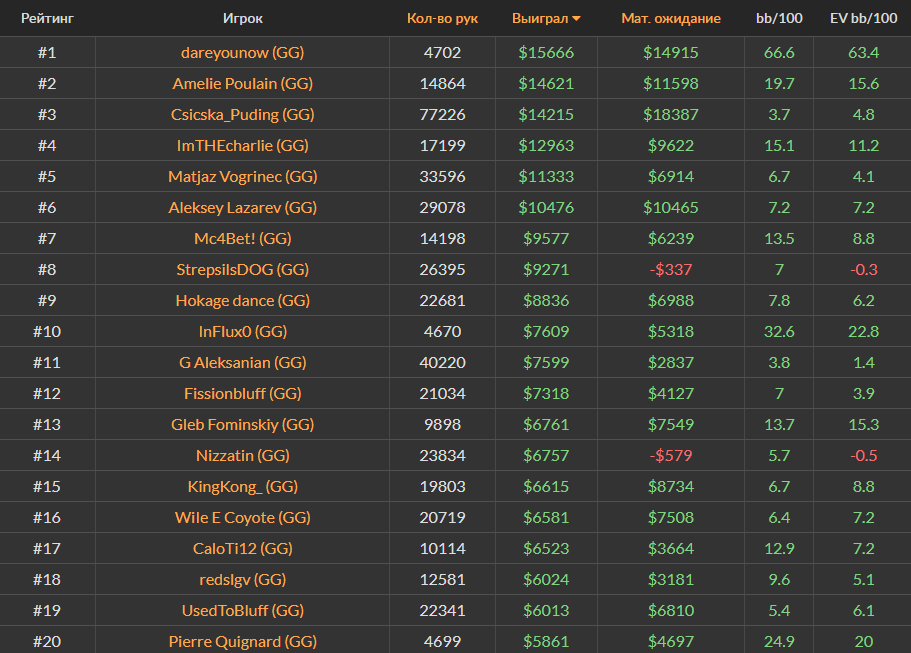Click the Выиграл column header
911x653 pixels.
tap(539, 18)
